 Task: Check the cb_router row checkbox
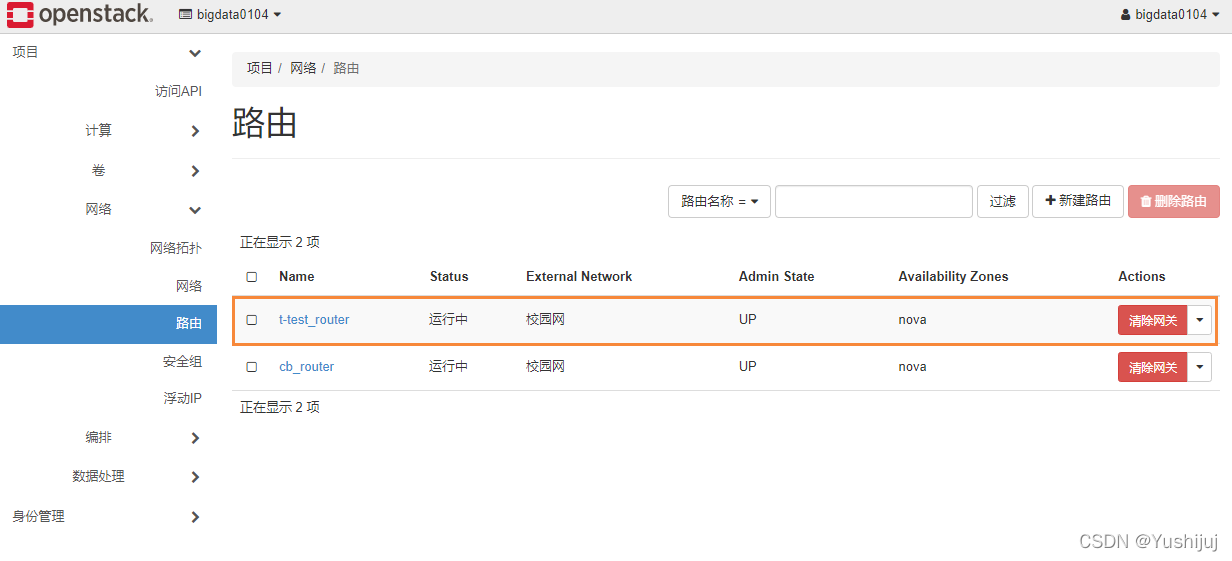[x=252, y=367]
